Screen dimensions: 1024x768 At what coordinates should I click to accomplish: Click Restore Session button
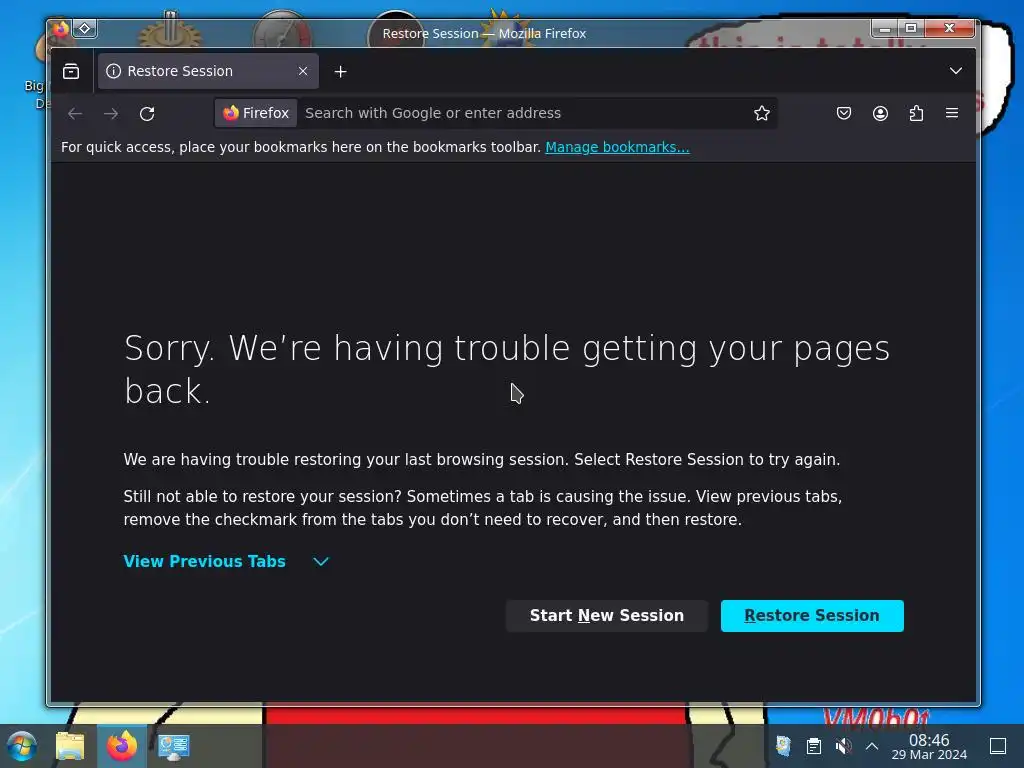(812, 616)
